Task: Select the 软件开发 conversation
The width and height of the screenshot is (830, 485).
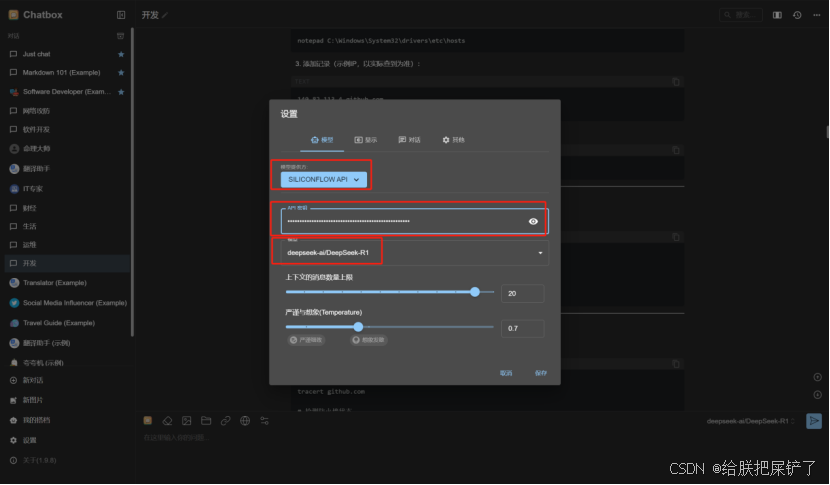Action: (67, 130)
